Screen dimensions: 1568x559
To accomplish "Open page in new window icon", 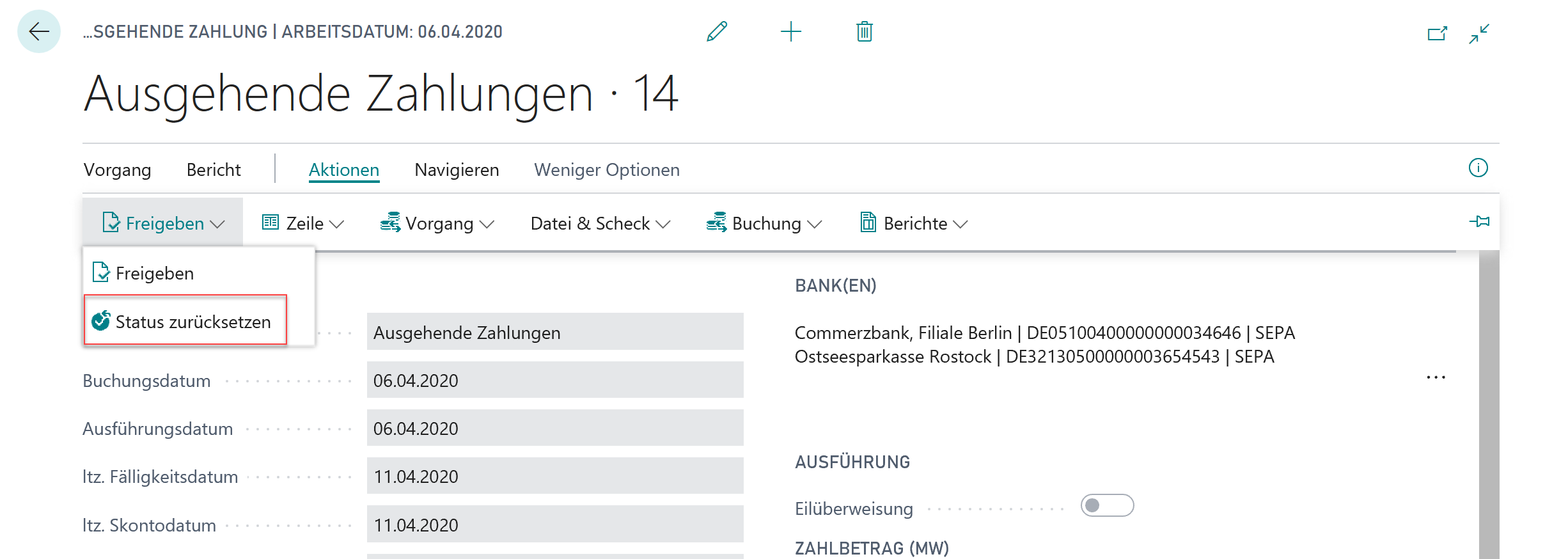I will [x=1437, y=33].
